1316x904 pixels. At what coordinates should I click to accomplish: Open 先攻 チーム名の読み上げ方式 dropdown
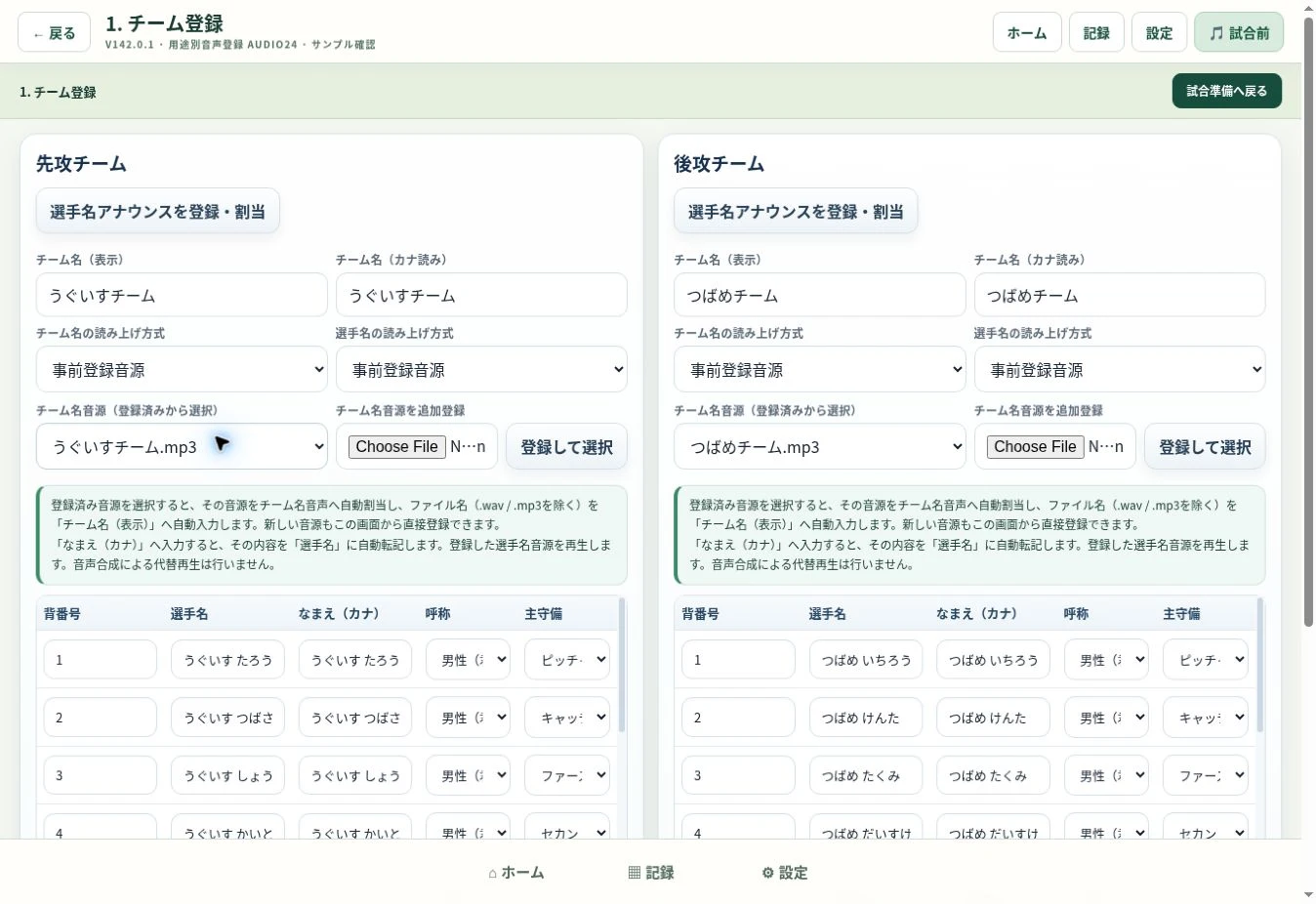click(x=182, y=370)
